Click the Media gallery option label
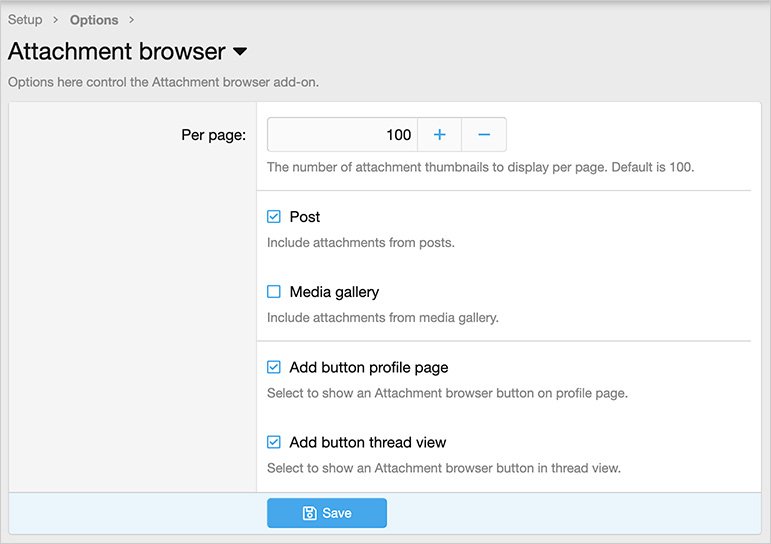Image resolution: width=771 pixels, height=544 pixels. pyautogui.click(x=334, y=292)
